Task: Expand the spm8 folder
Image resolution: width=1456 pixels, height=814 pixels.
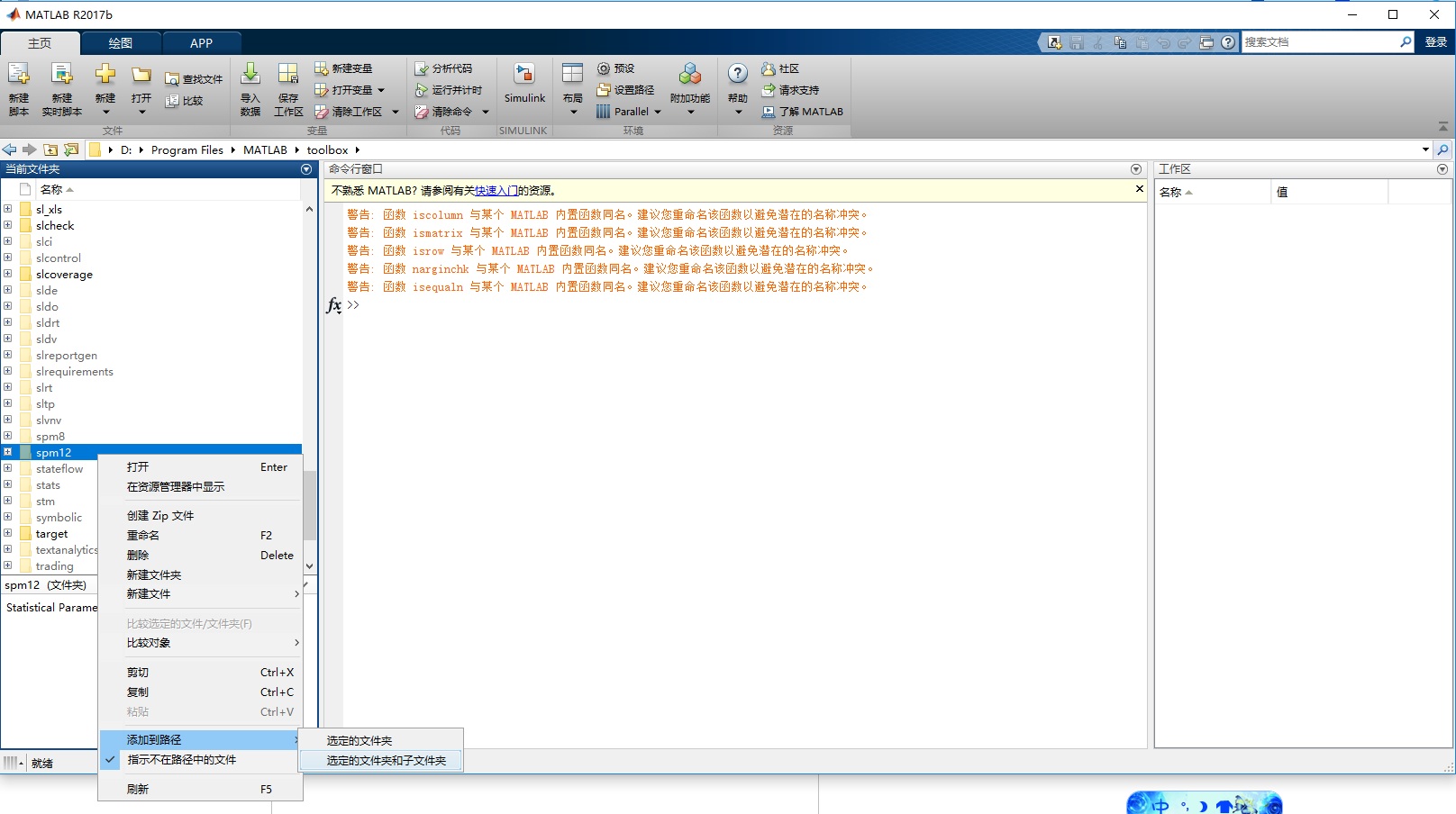Action: [7, 436]
